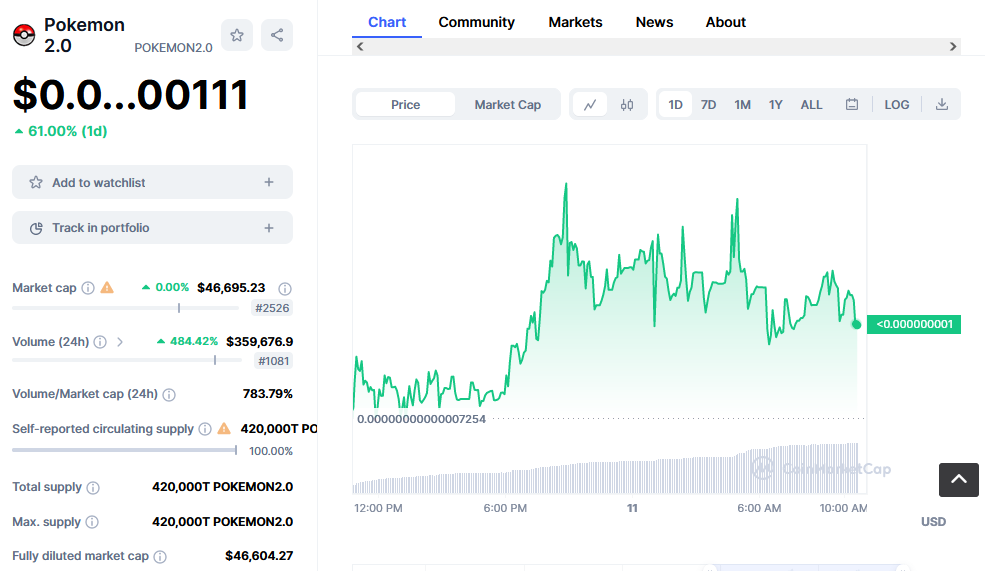Select the 1M time range

pos(743,105)
